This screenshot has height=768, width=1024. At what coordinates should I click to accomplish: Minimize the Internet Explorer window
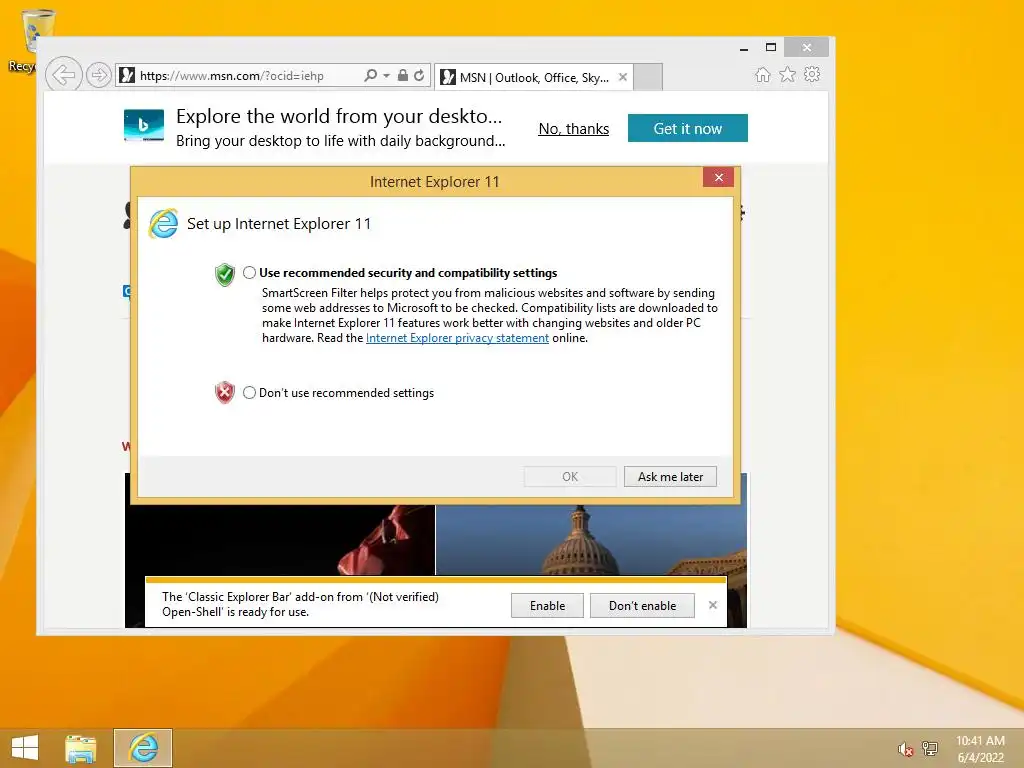coord(744,48)
